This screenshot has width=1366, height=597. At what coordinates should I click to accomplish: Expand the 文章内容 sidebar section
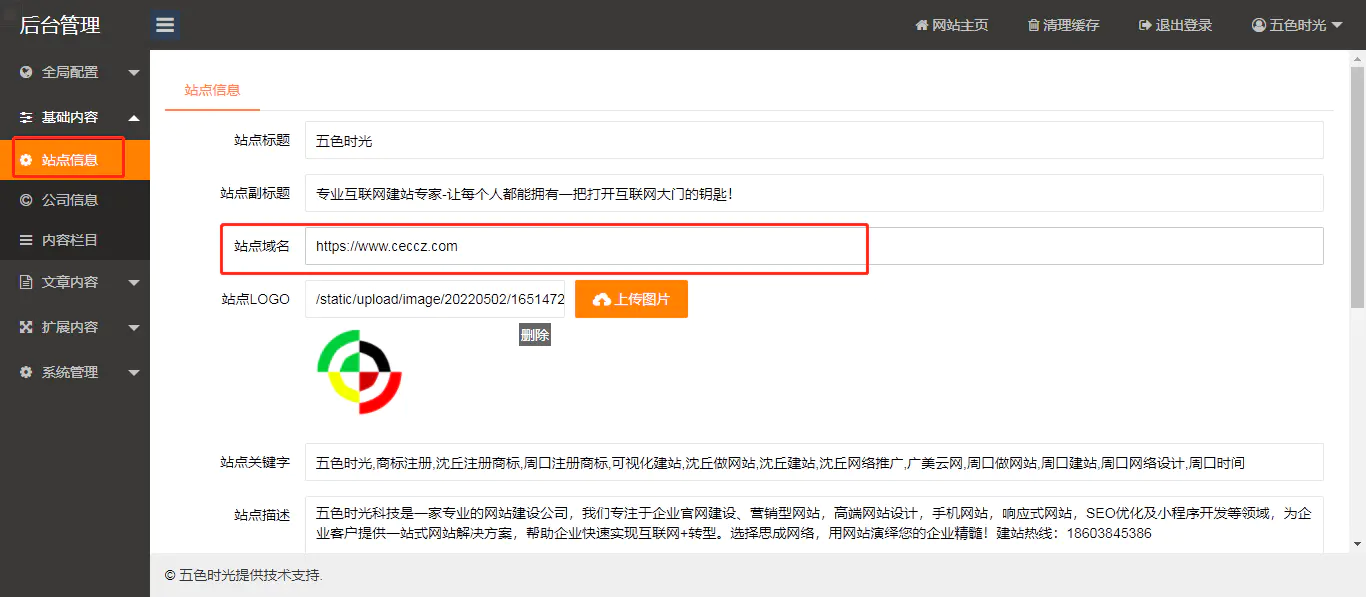click(x=75, y=281)
